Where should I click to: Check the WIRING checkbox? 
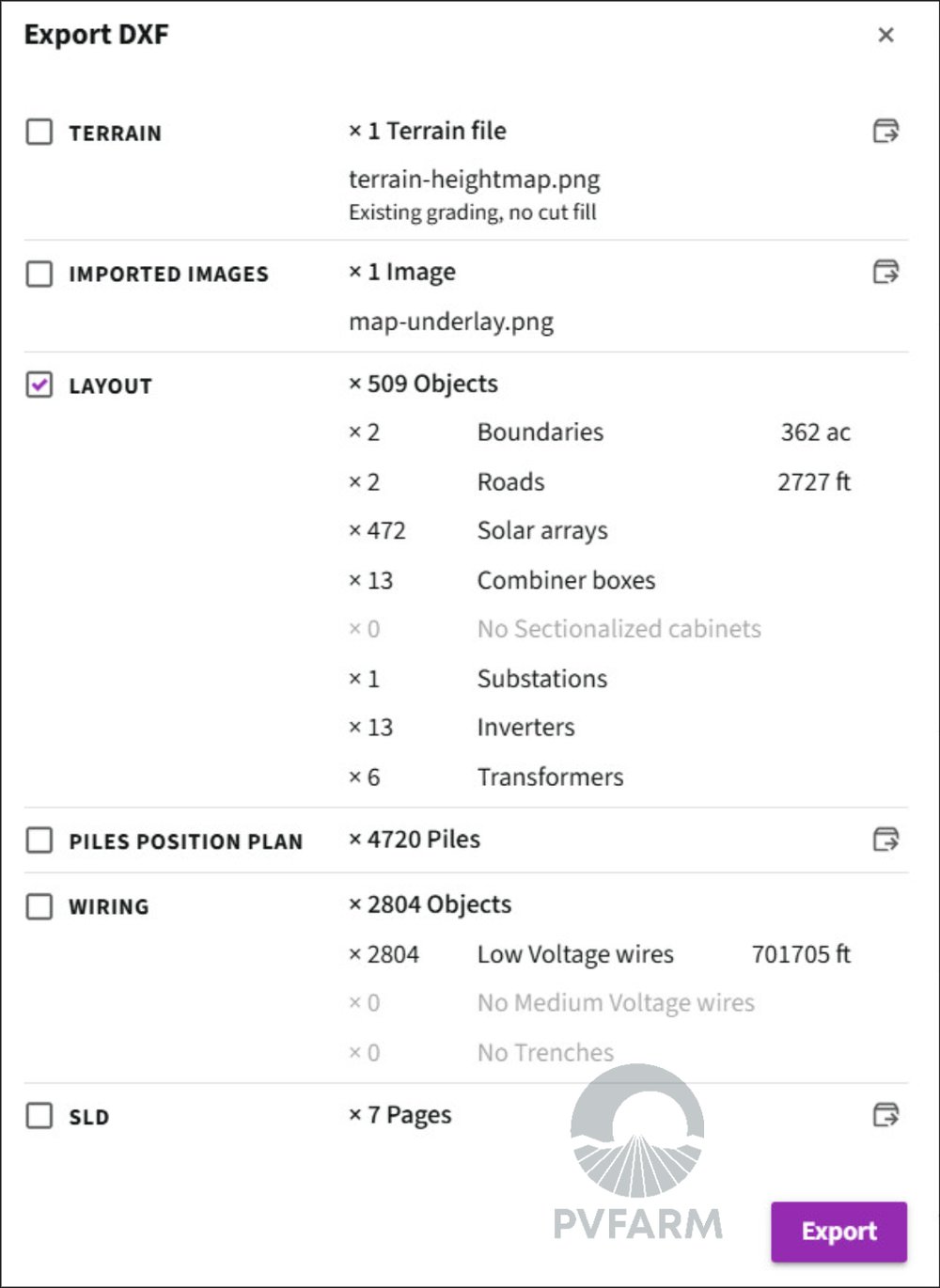coord(39,906)
